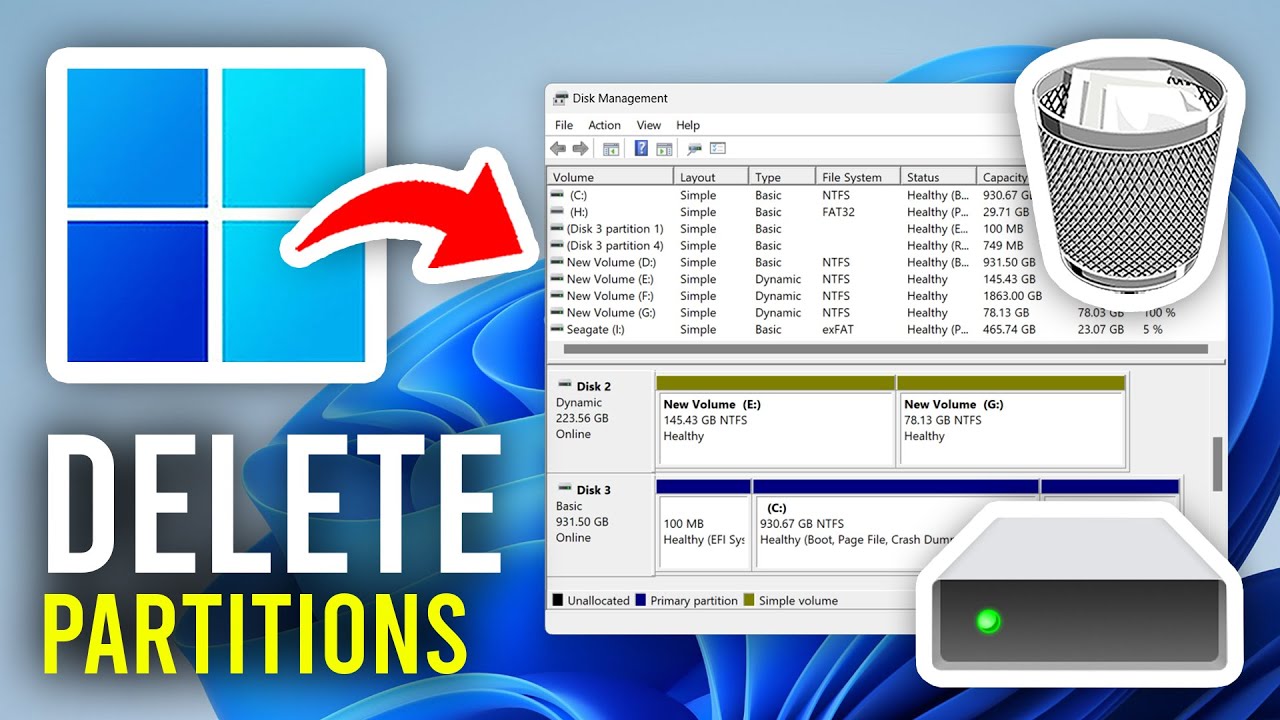Viewport: 1280px width, 720px height.
Task: Click the drive icon beside (H:) row
Action: [x=557, y=212]
